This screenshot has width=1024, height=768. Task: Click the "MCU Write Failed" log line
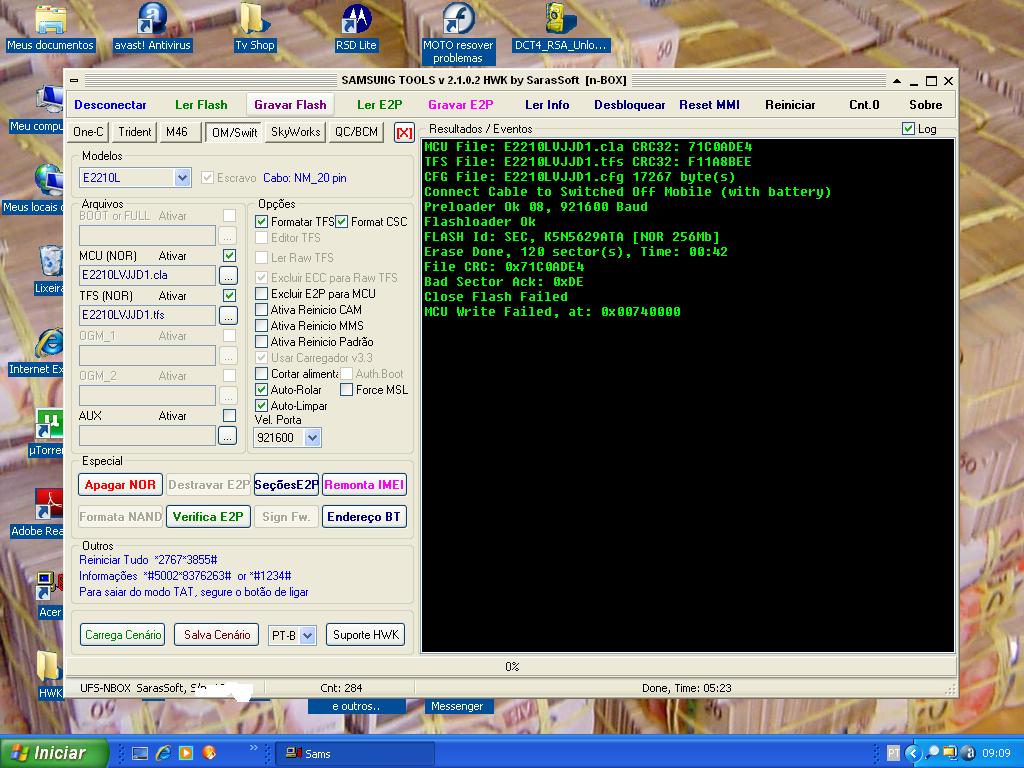552,312
